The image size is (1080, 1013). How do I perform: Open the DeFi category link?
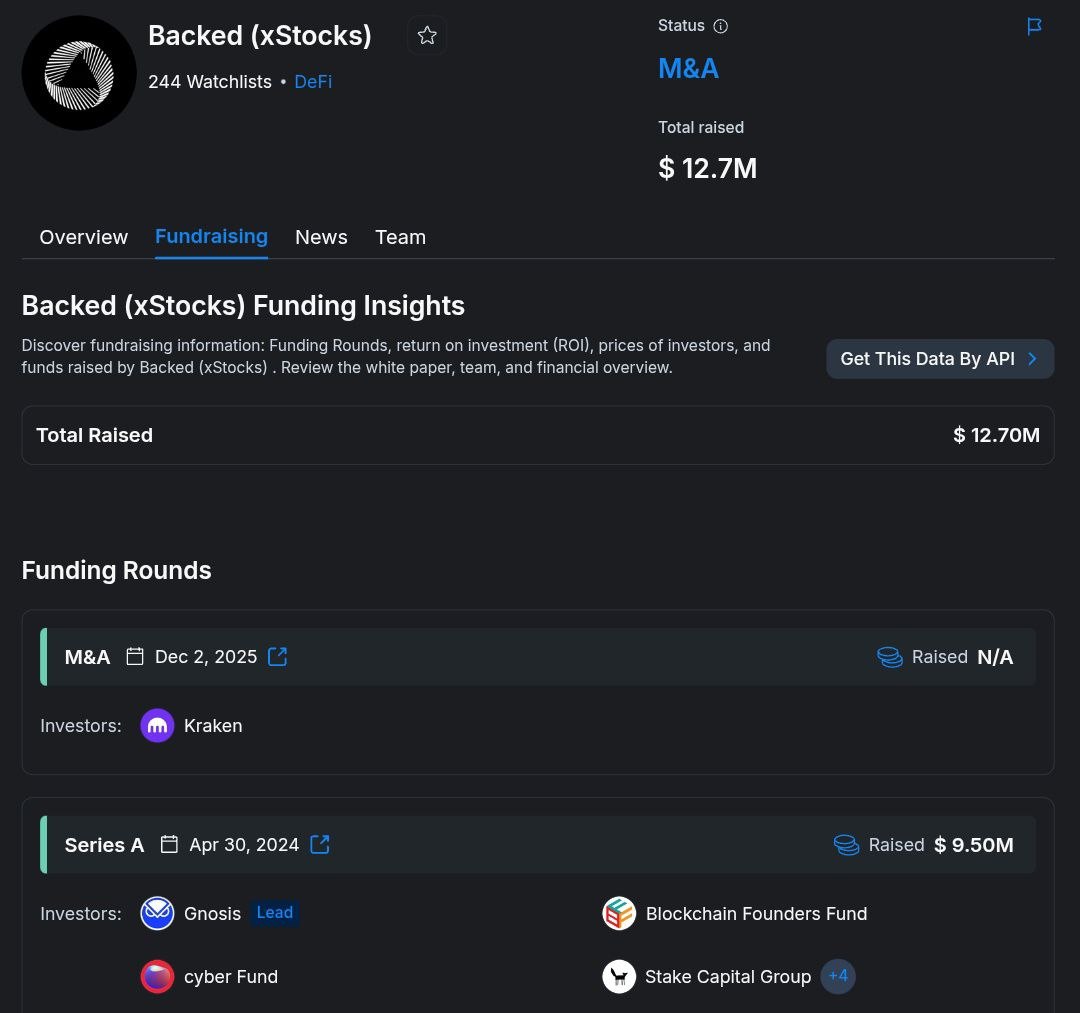point(313,82)
